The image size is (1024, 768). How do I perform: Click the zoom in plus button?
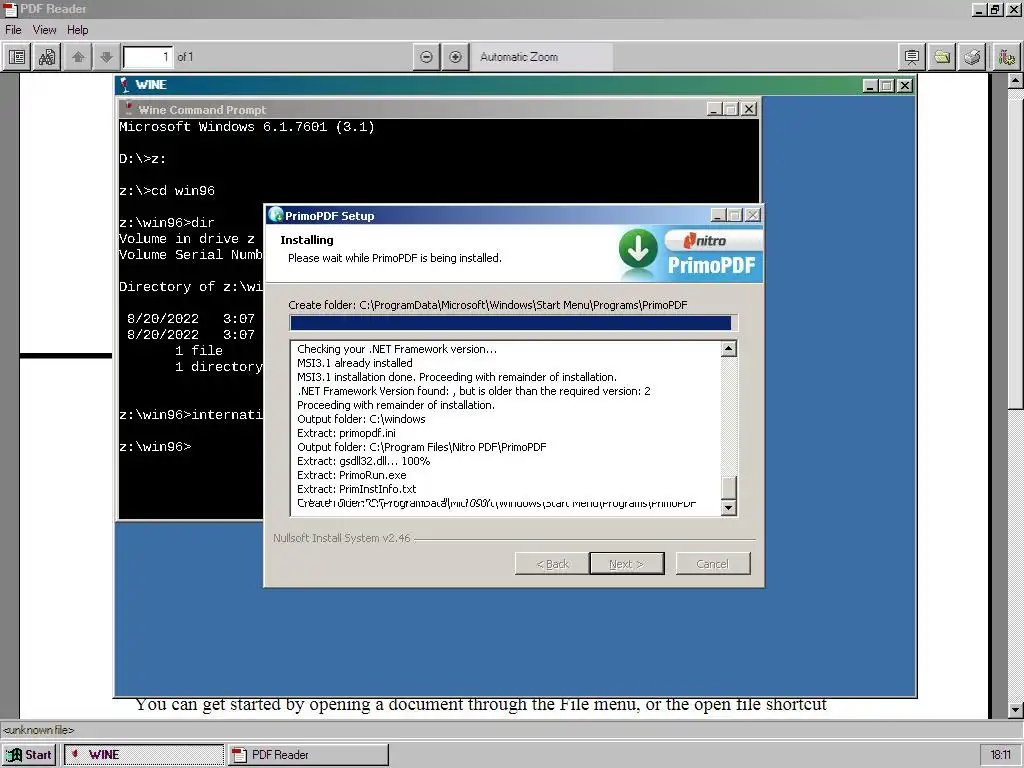(456, 57)
